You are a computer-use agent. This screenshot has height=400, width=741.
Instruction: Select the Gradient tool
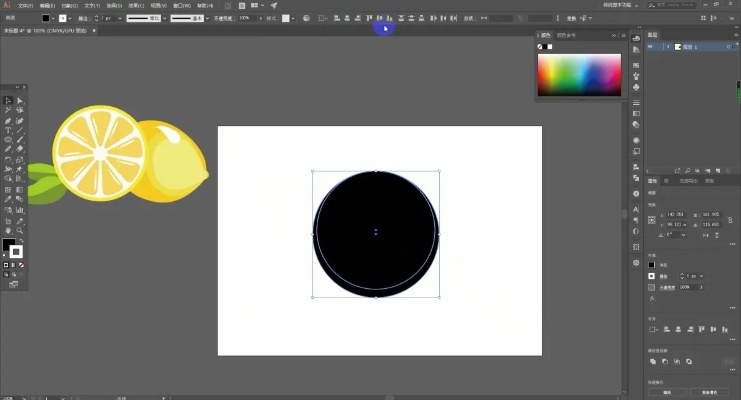pos(20,190)
